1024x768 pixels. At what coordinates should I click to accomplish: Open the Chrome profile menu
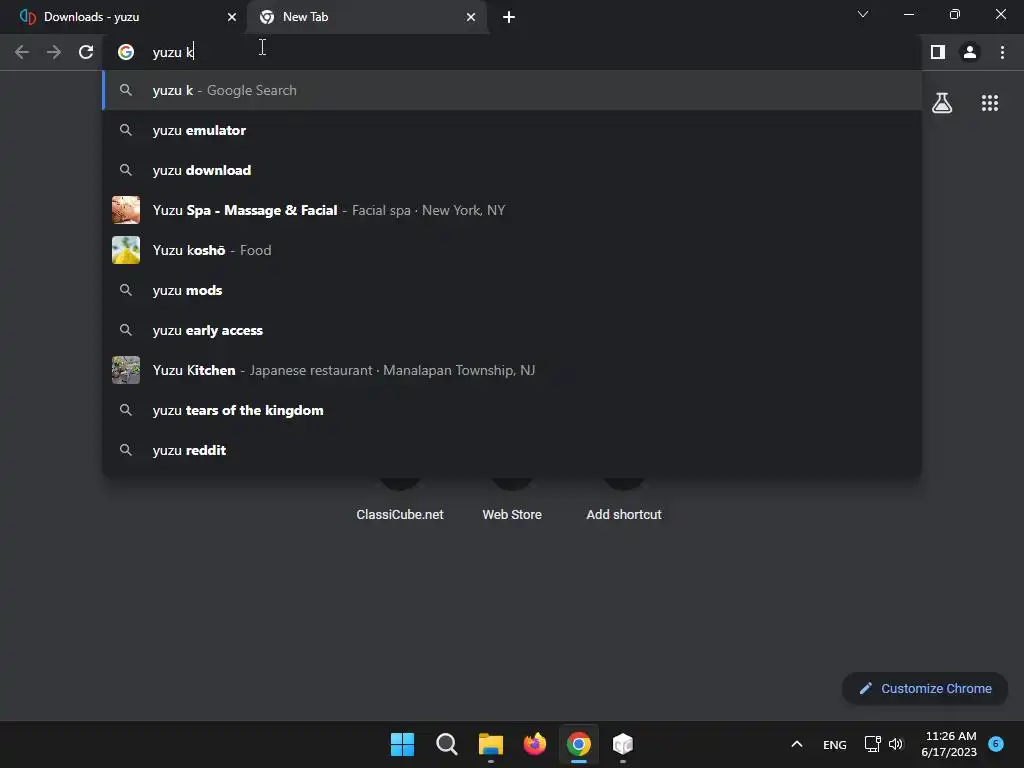pos(970,52)
